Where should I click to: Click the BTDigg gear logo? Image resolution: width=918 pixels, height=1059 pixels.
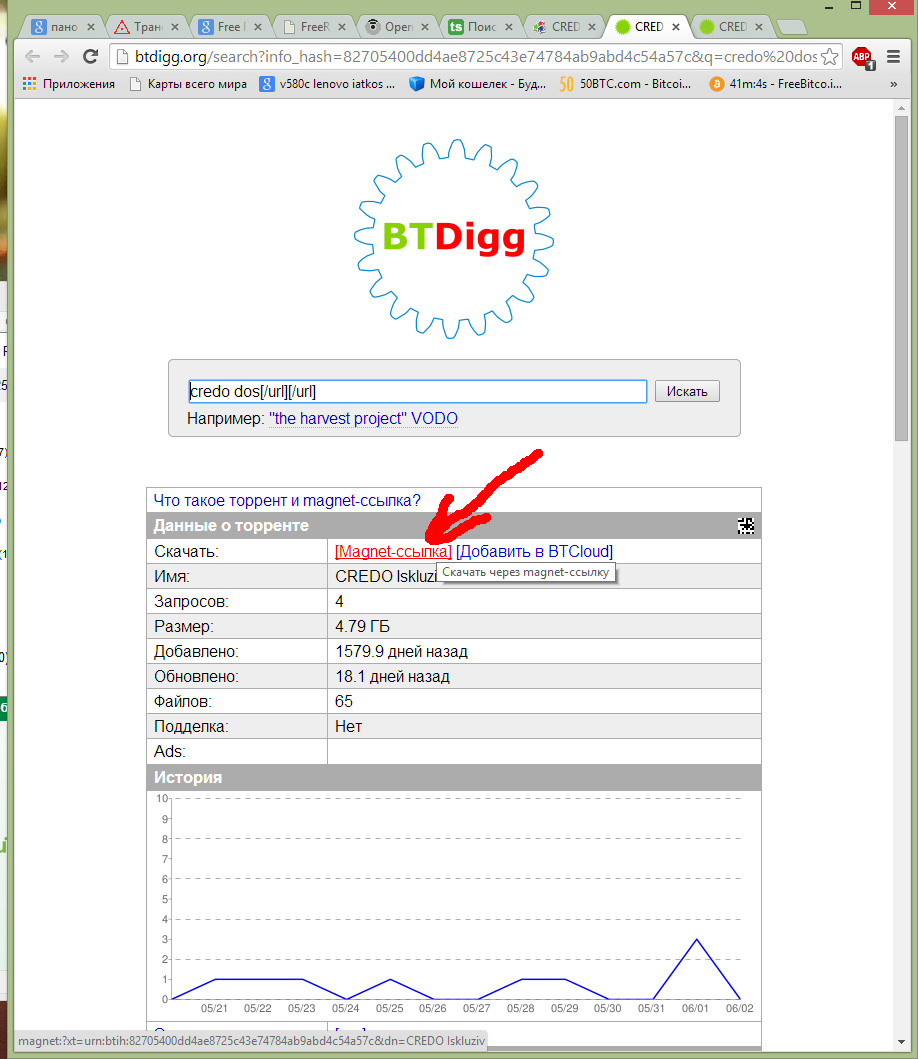pyautogui.click(x=454, y=238)
